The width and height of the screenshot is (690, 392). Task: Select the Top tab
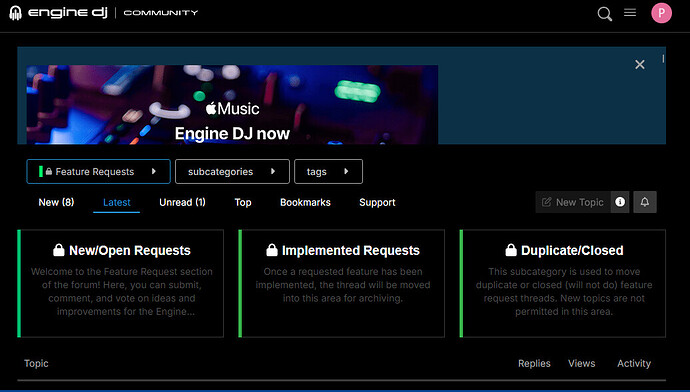coord(243,202)
